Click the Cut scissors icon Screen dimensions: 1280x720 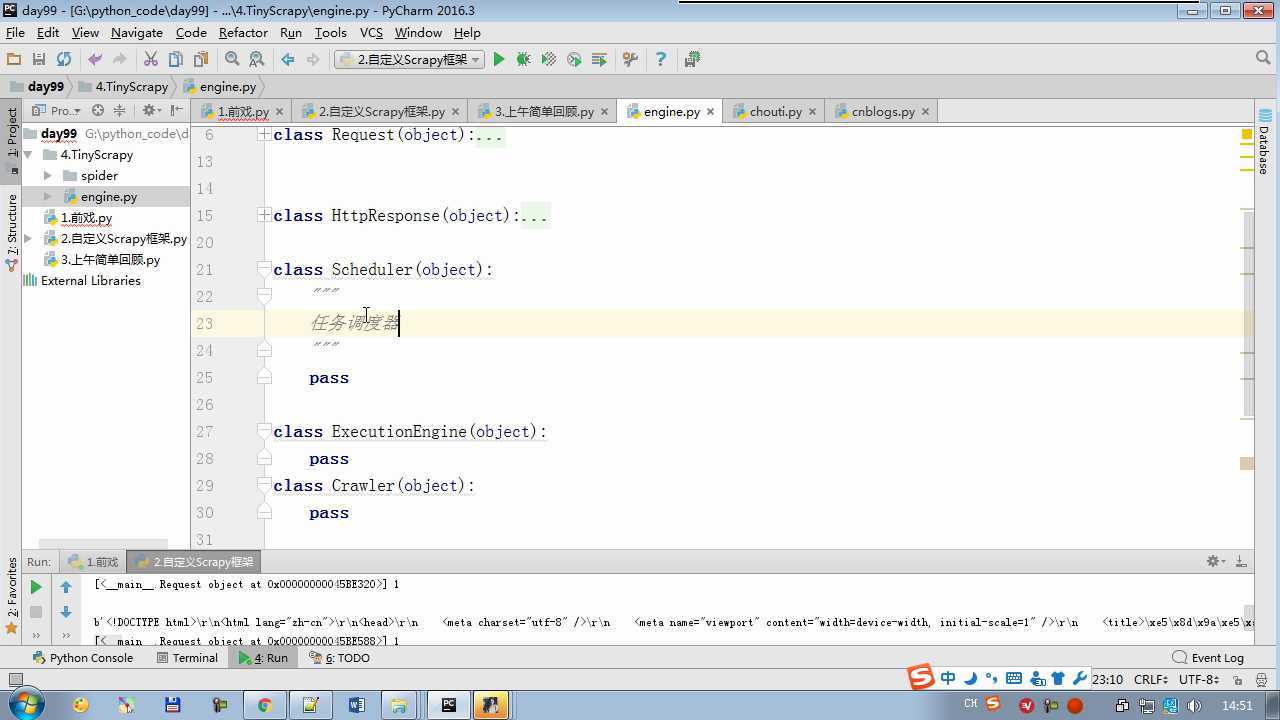[x=151, y=60]
